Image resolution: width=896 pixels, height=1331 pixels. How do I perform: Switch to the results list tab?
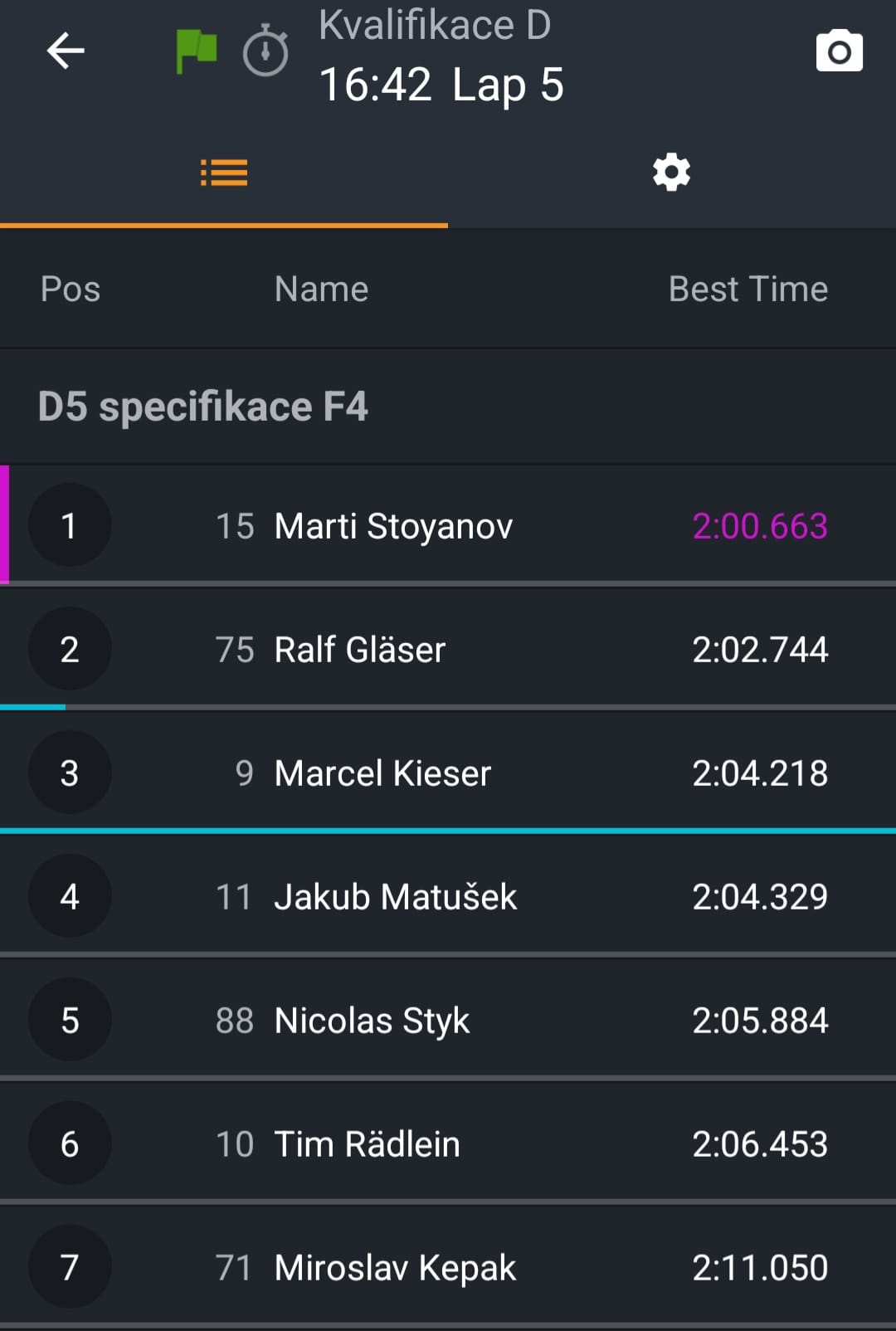pyautogui.click(x=224, y=173)
